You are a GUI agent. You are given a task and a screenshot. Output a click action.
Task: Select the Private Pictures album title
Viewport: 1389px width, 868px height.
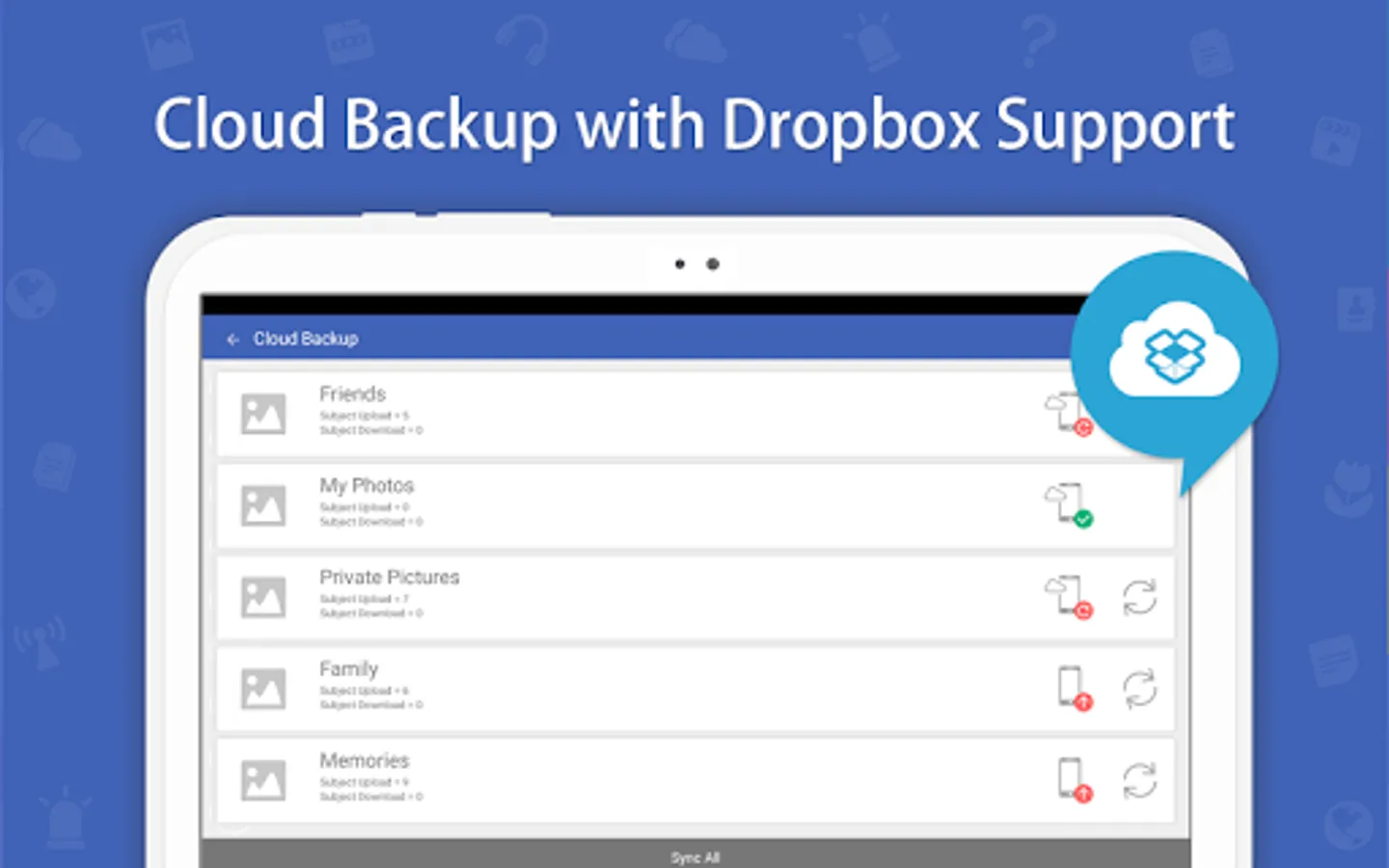tap(390, 577)
